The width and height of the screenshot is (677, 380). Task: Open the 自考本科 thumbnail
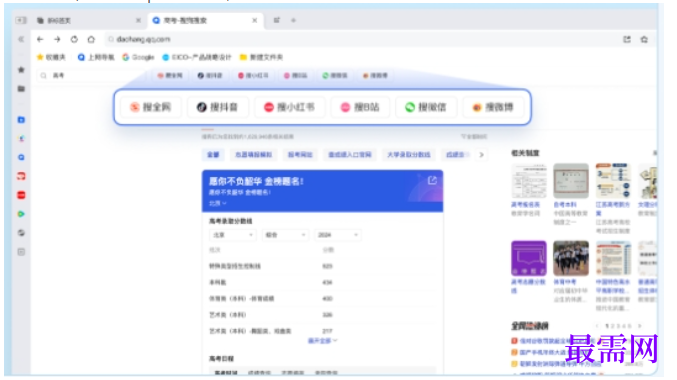tap(571, 180)
